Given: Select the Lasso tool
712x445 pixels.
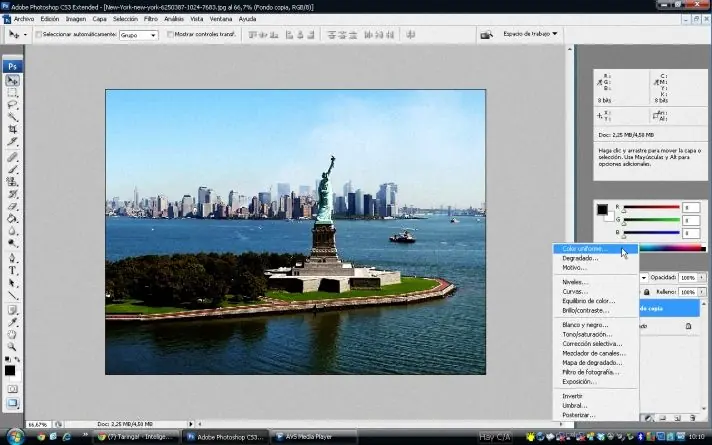Looking at the screenshot, I should [13, 104].
